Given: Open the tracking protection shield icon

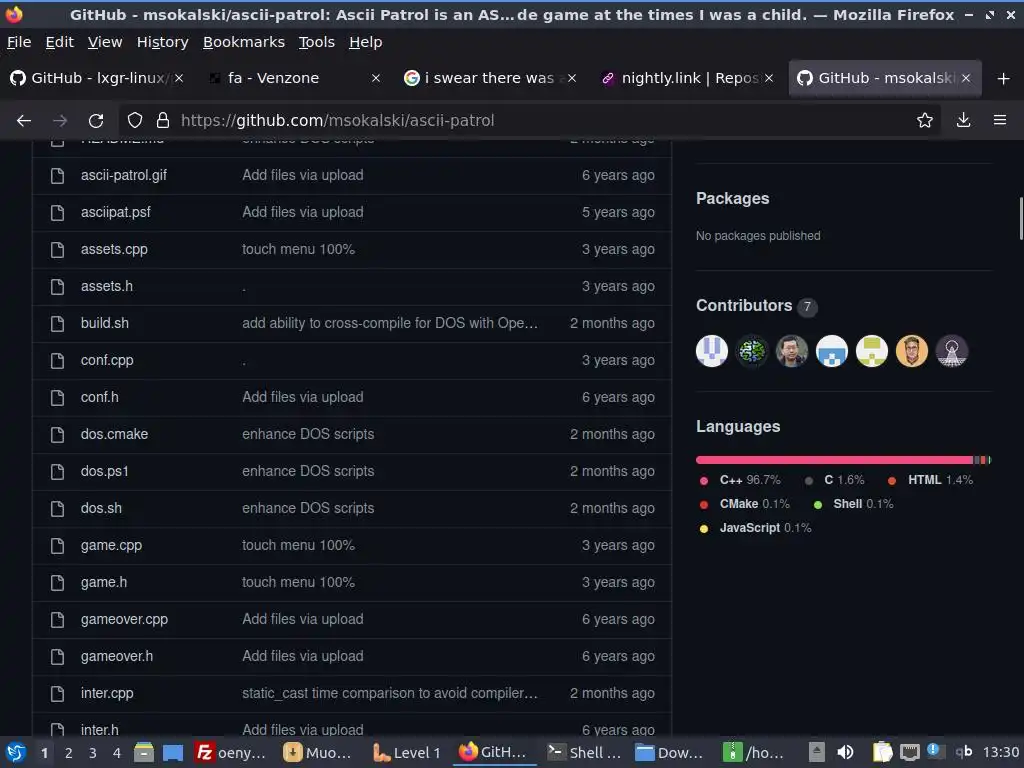Looking at the screenshot, I should (x=135, y=120).
